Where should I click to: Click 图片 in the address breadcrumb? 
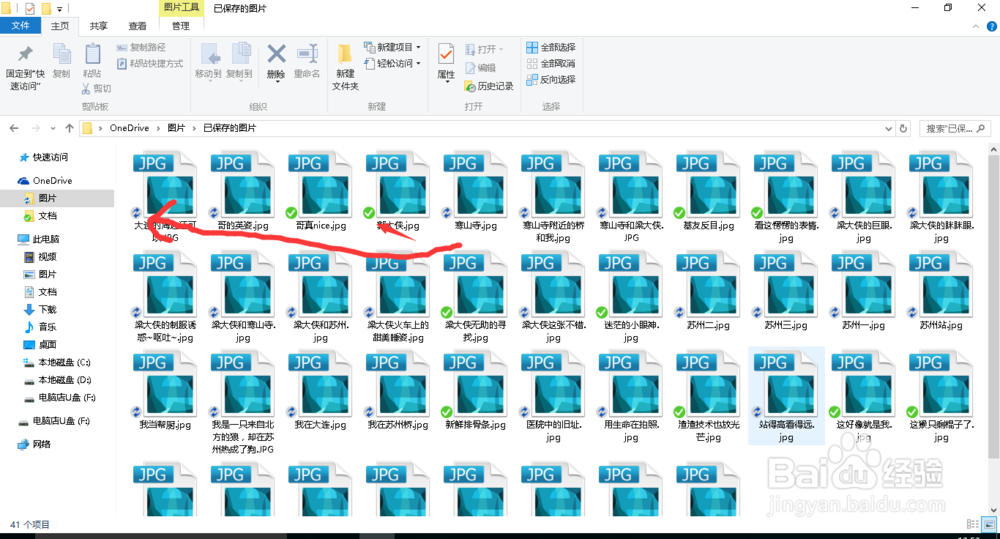pyautogui.click(x=176, y=128)
